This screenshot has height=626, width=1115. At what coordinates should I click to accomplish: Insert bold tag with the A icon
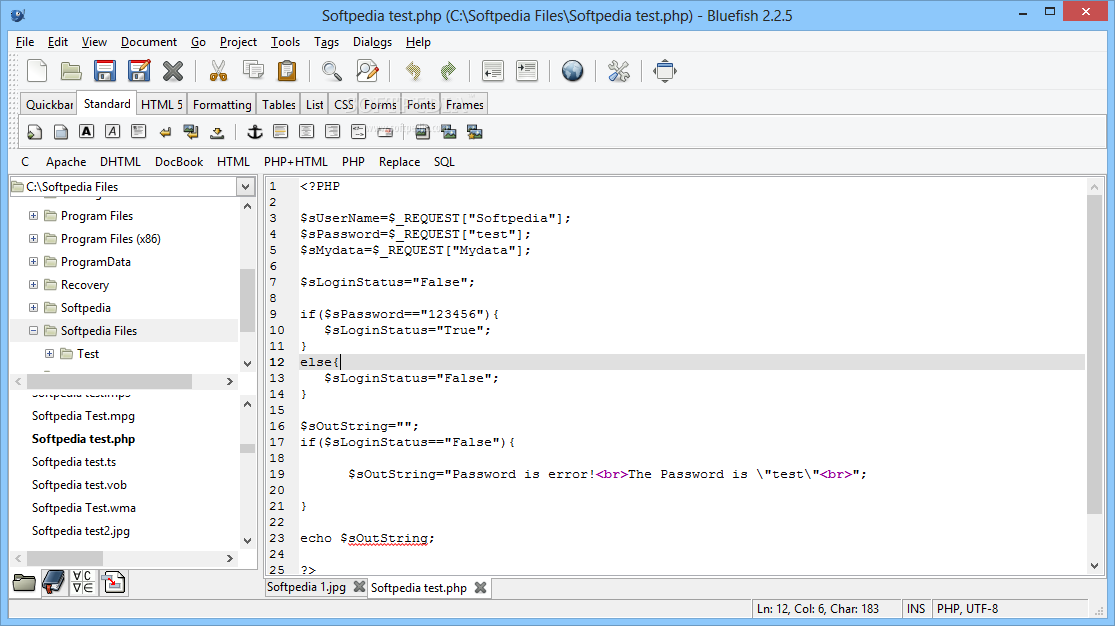point(86,132)
